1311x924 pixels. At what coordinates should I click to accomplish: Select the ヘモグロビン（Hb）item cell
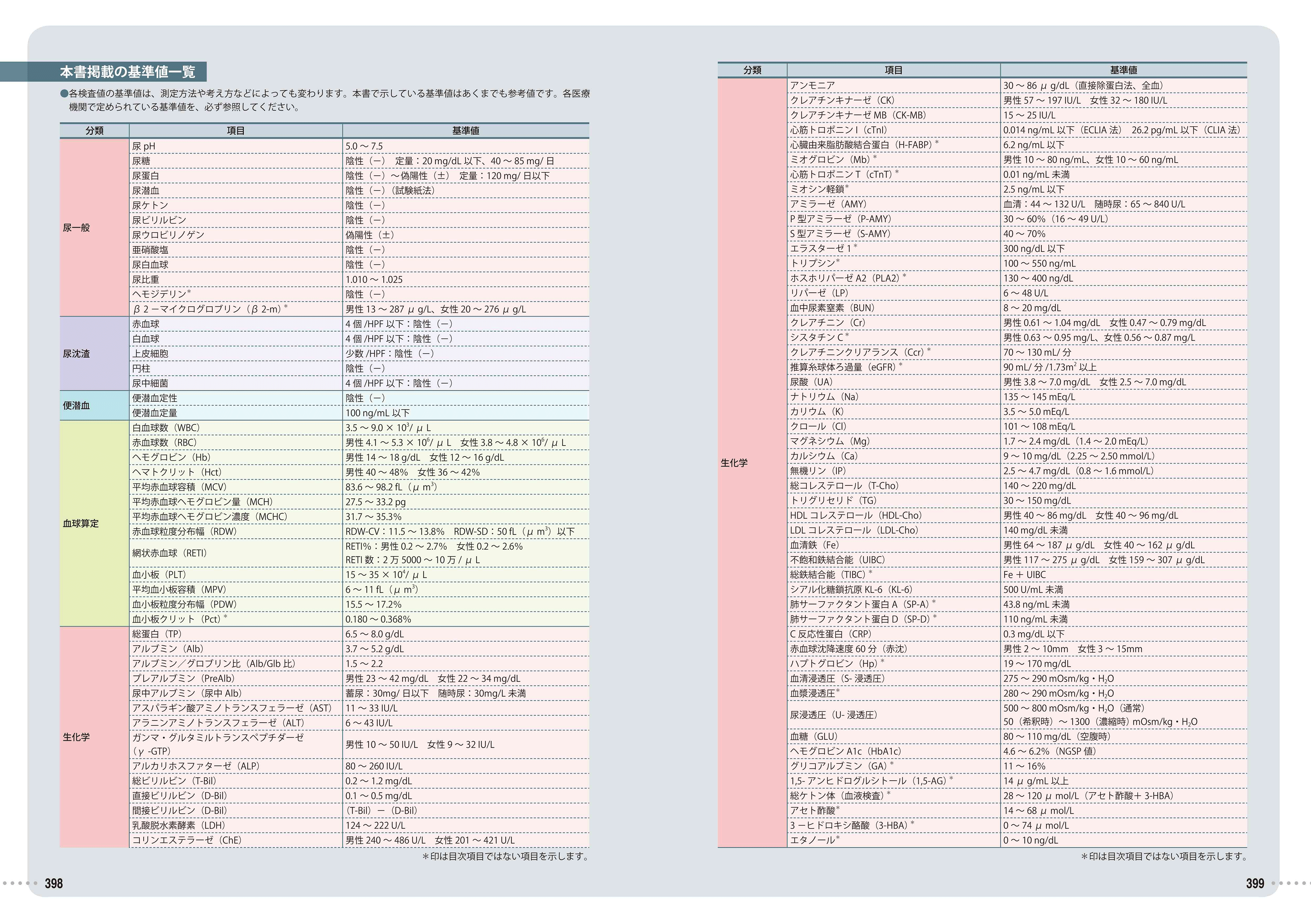point(236,457)
